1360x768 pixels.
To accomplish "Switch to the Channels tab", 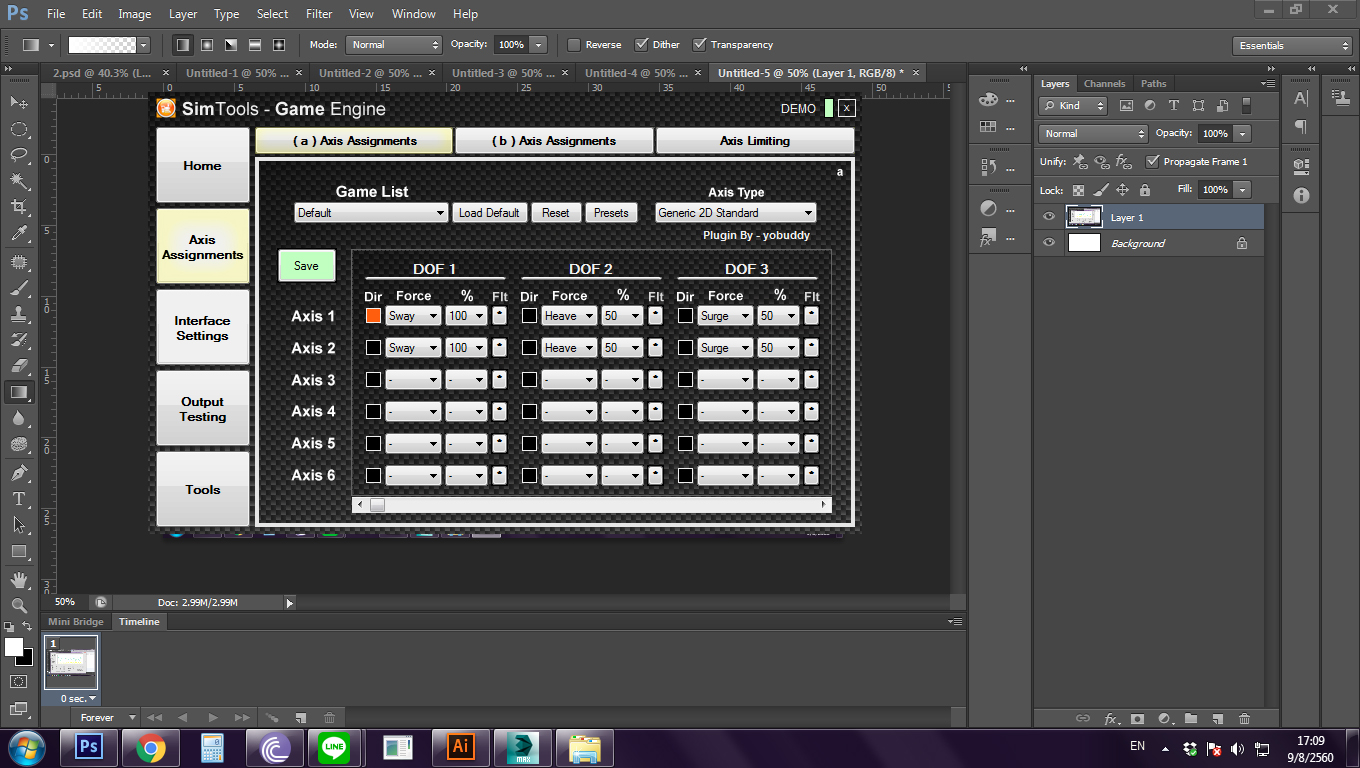I will [1104, 84].
